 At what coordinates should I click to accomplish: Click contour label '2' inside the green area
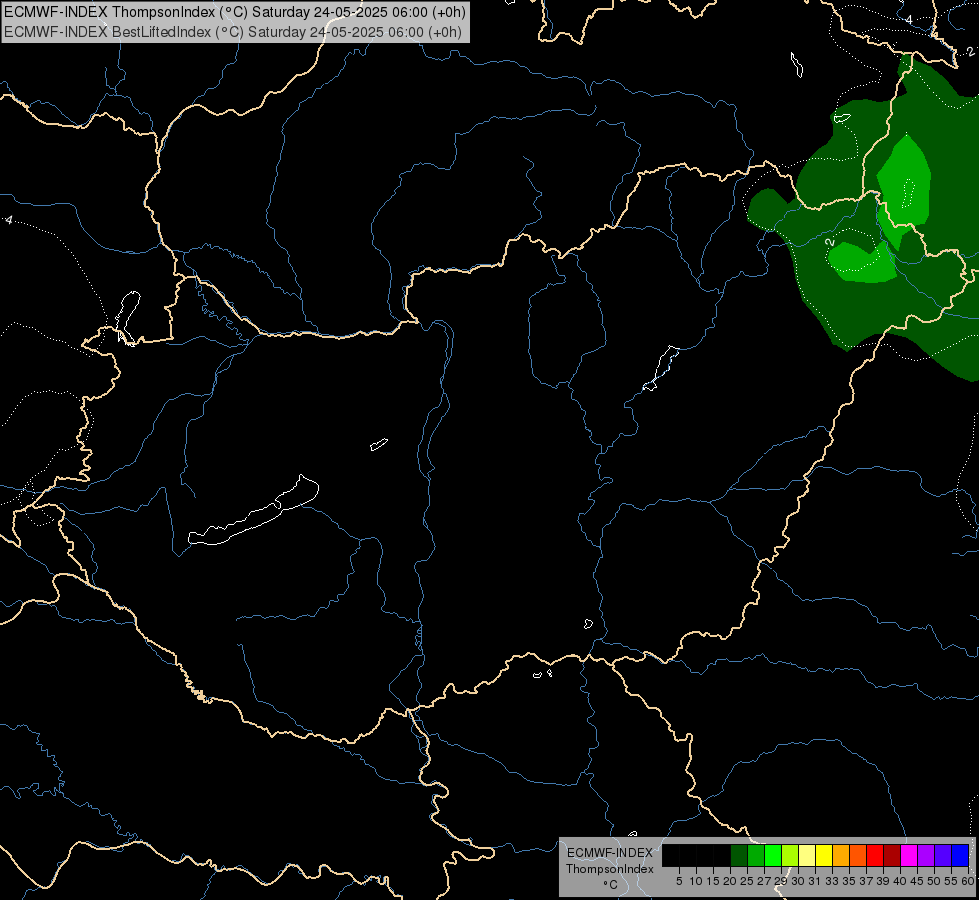click(830, 242)
